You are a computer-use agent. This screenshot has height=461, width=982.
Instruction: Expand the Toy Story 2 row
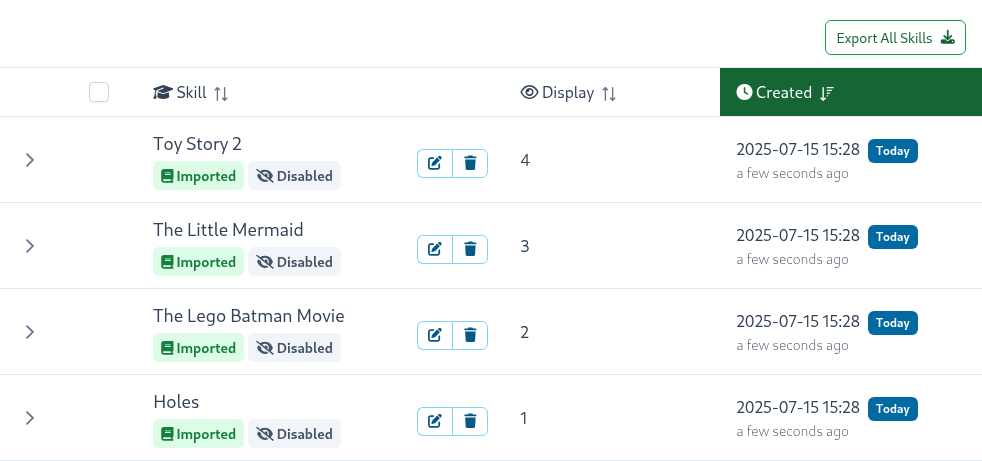point(29,160)
